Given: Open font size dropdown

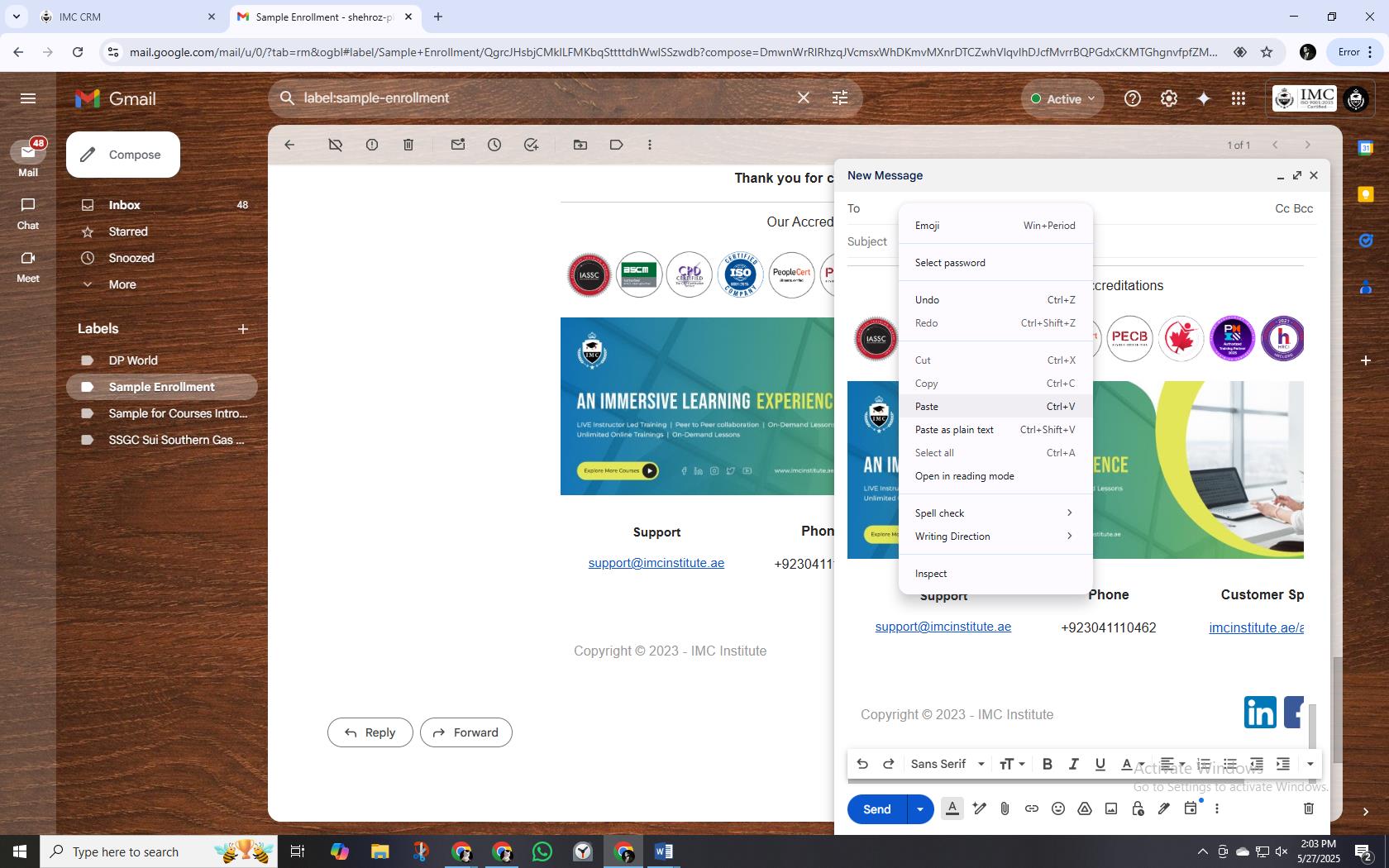Looking at the screenshot, I should tap(1012, 764).
